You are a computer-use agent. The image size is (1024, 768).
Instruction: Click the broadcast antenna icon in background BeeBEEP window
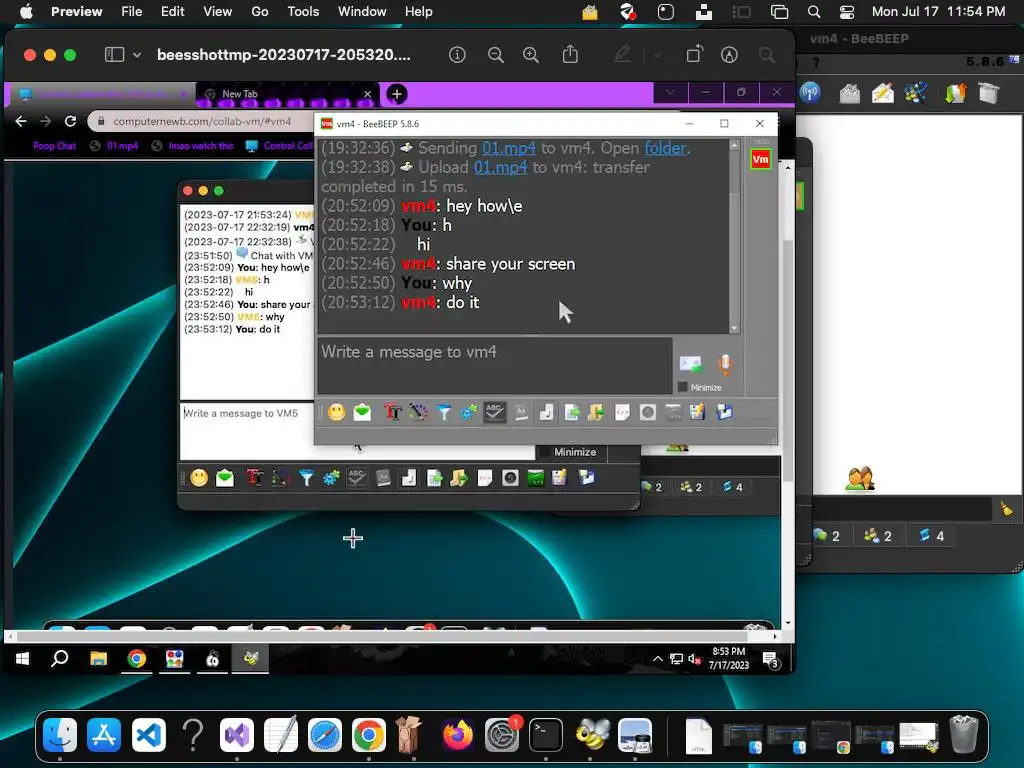point(810,93)
